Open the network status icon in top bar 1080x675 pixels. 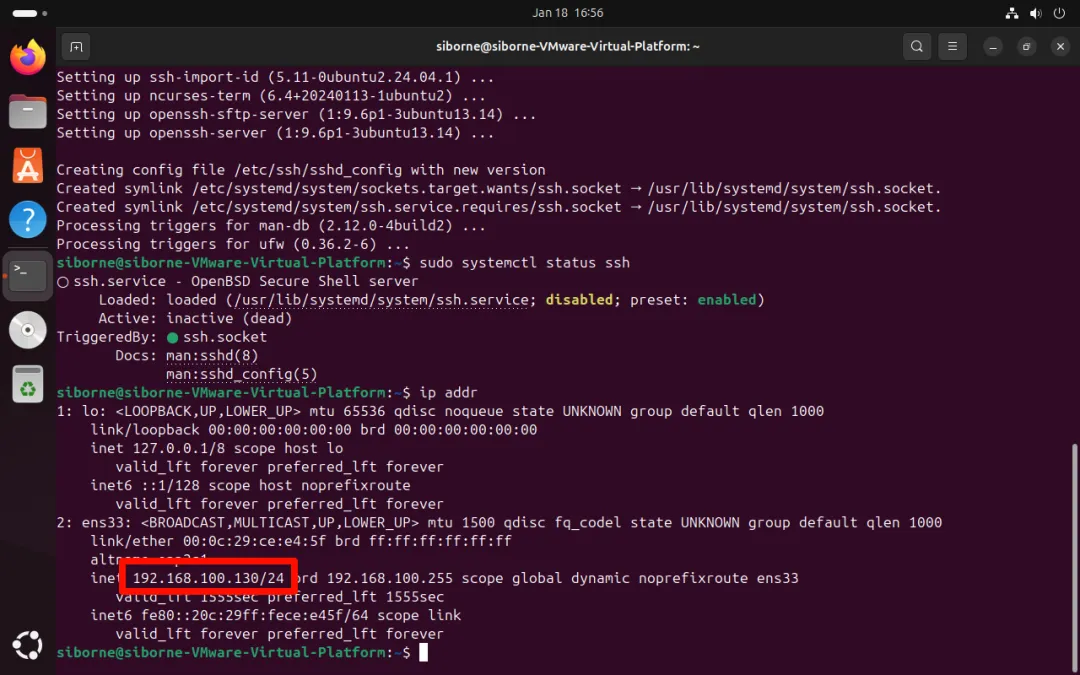coord(1012,13)
